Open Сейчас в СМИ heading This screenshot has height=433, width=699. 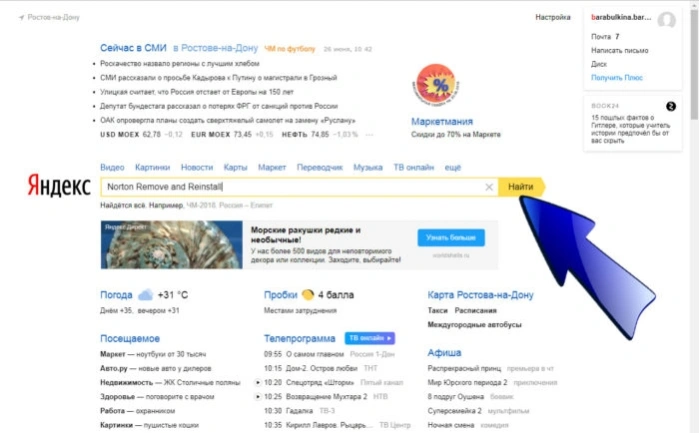click(x=133, y=48)
